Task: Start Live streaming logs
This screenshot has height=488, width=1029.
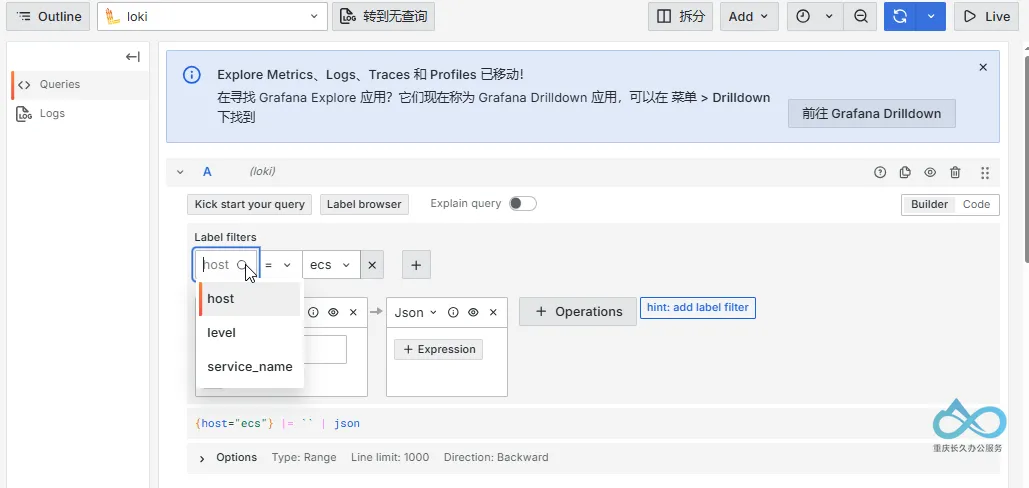Action: 986,16
